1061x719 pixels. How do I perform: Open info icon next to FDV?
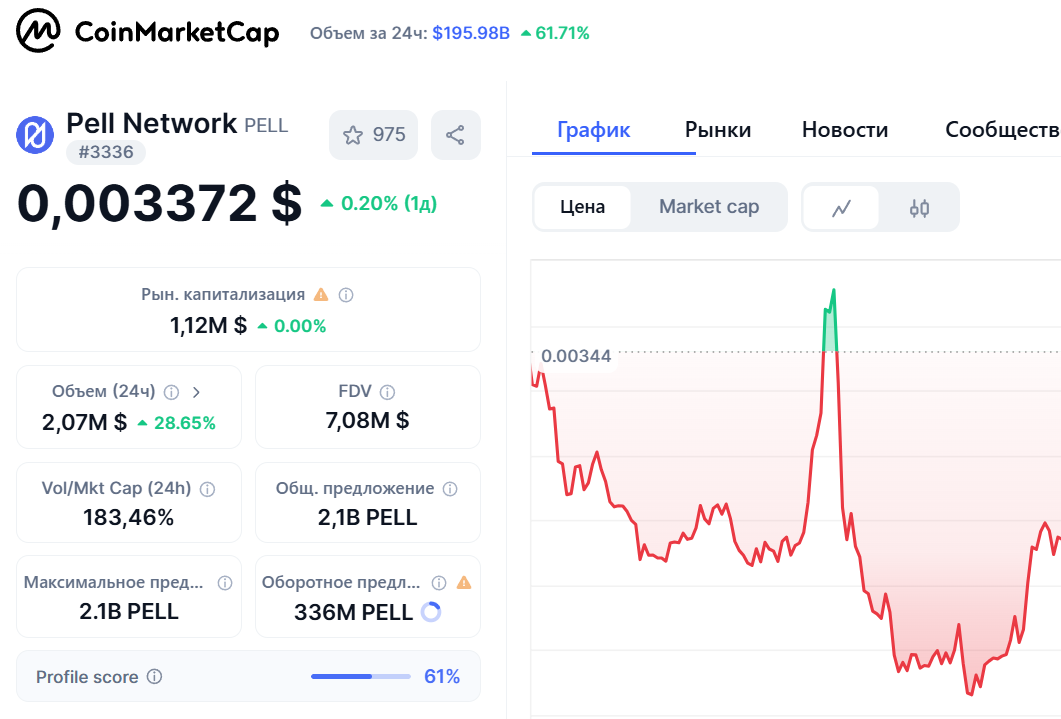pos(387,392)
